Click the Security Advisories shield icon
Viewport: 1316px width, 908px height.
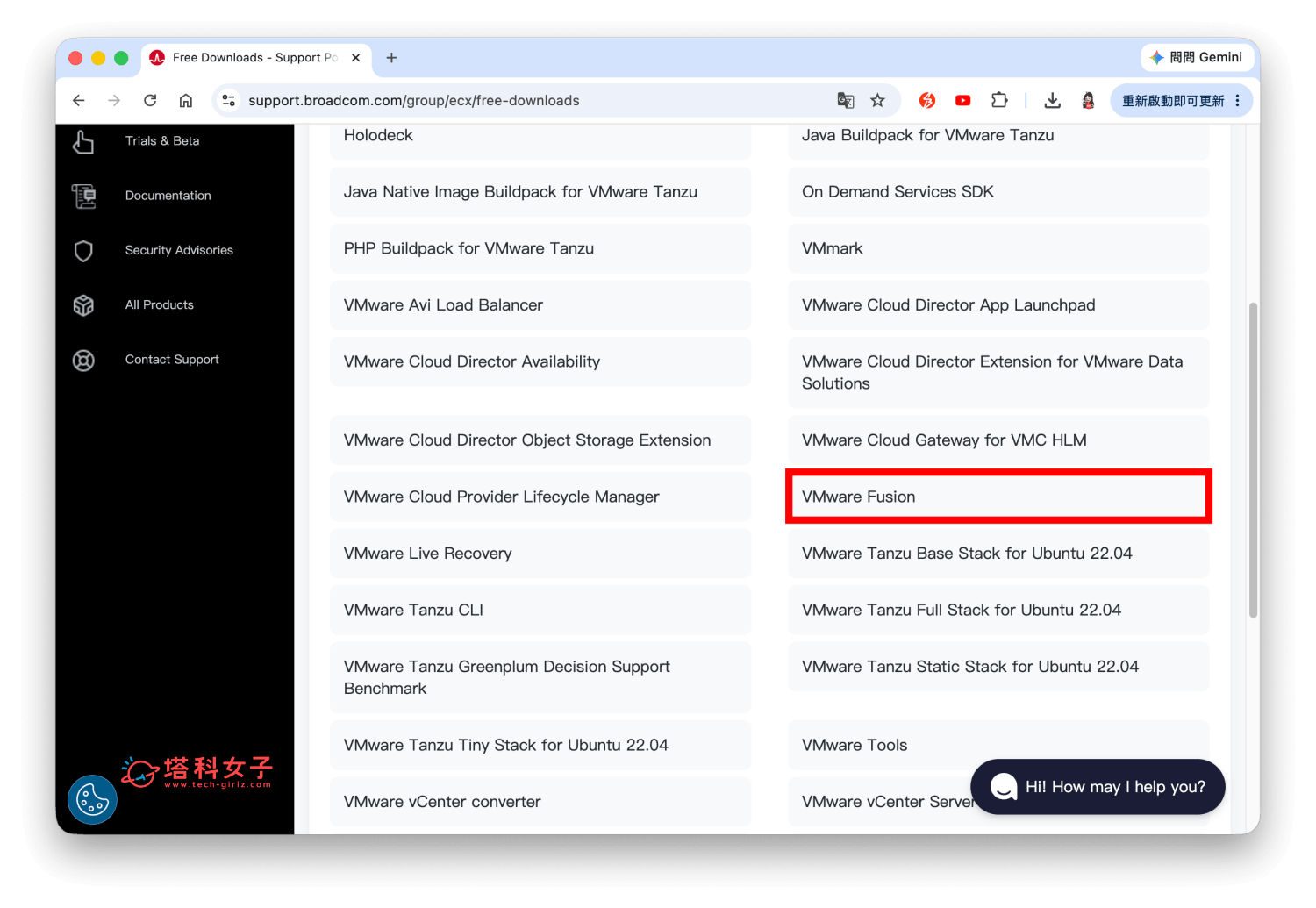[x=83, y=251]
